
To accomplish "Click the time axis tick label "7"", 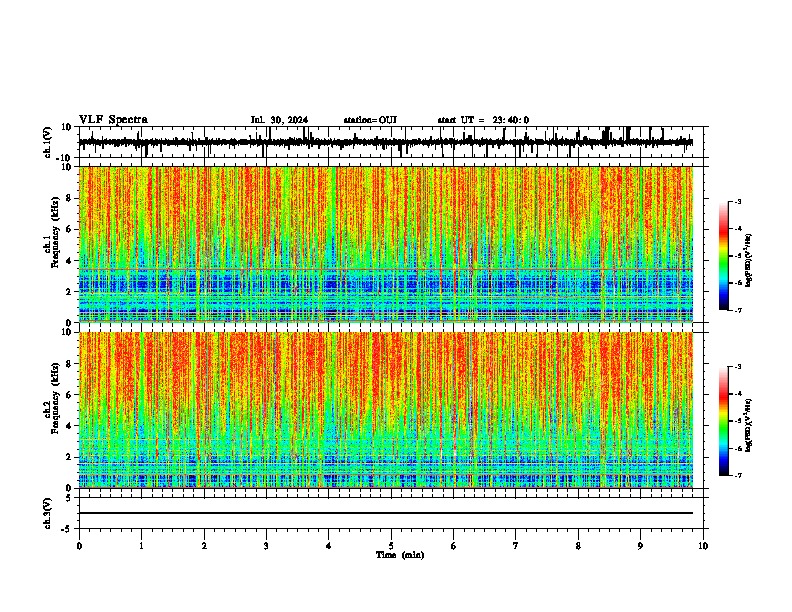I will 516,546.
